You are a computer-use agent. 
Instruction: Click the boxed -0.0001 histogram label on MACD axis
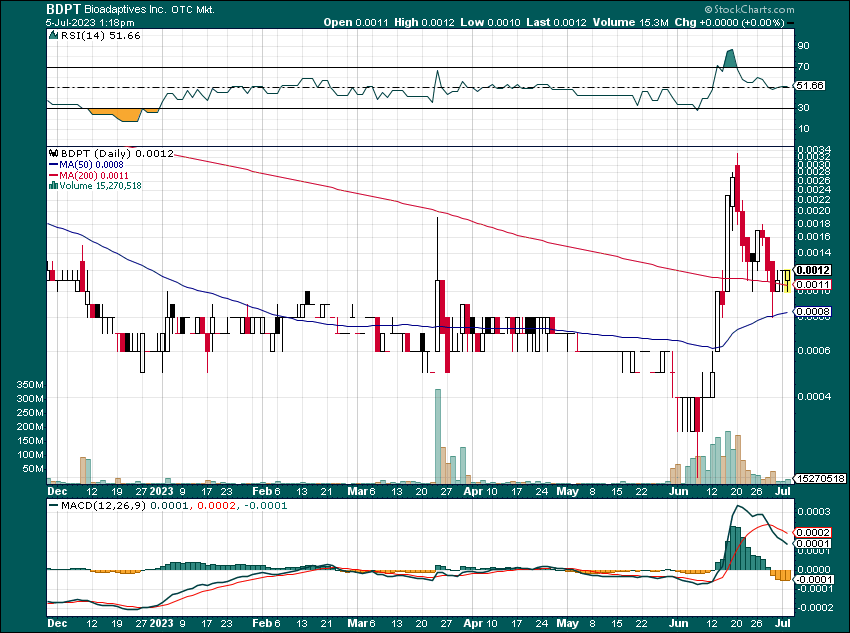(812, 579)
